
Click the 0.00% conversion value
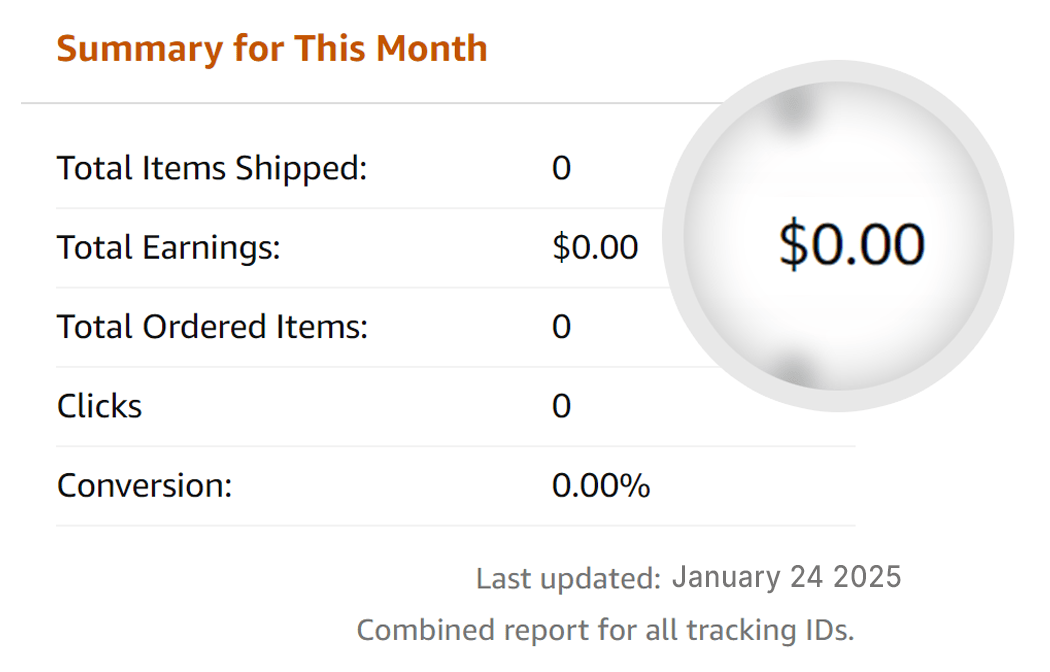coord(601,485)
